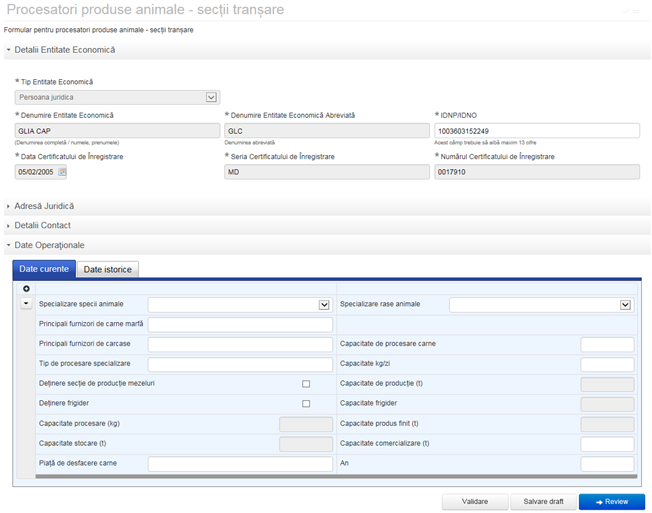Enable the Deținere frigider checkbox
The width and height of the screenshot is (652, 513).
pyautogui.click(x=306, y=404)
